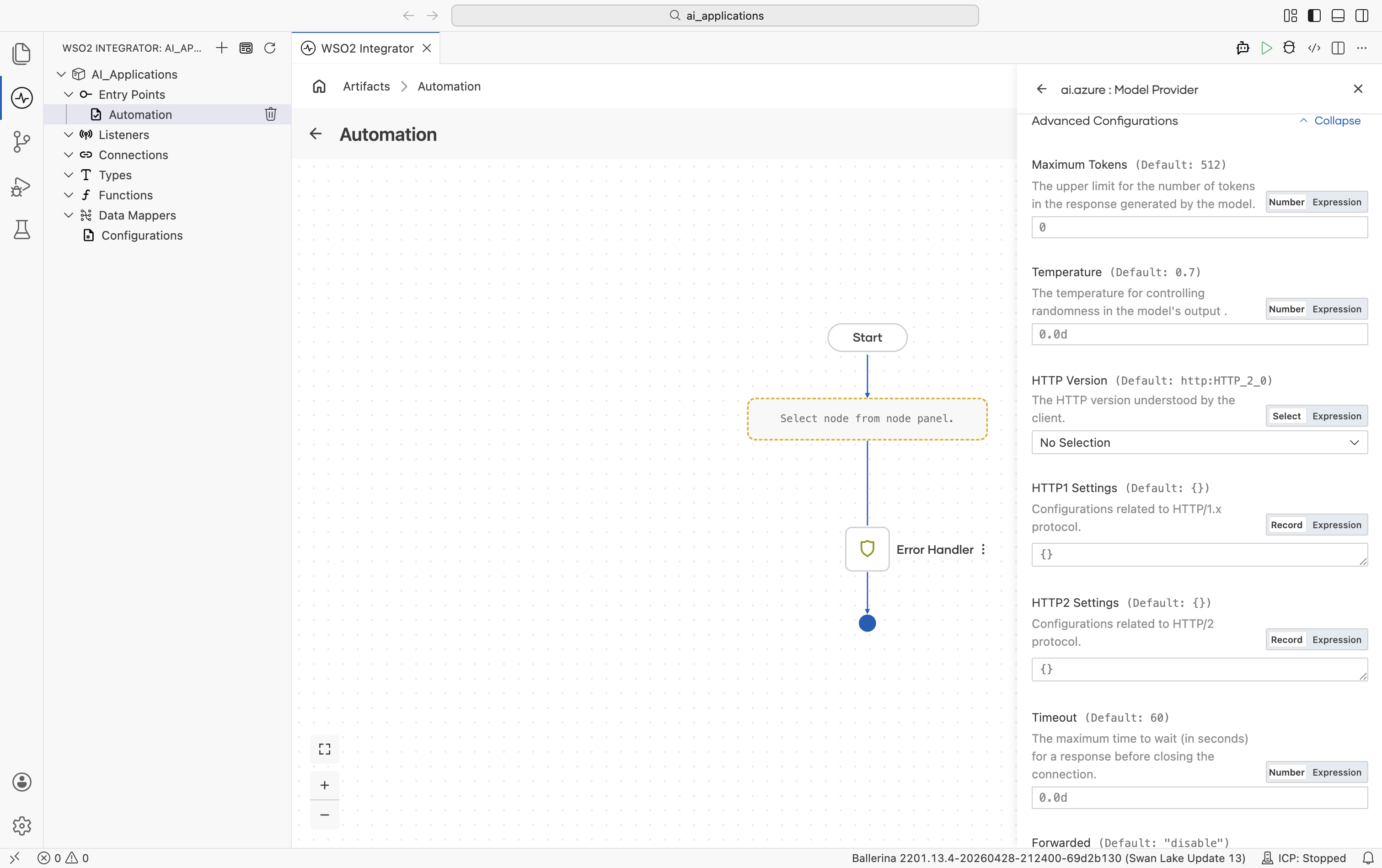Click HTTP2 Settings record text area
The image size is (1382, 868).
(1199, 670)
